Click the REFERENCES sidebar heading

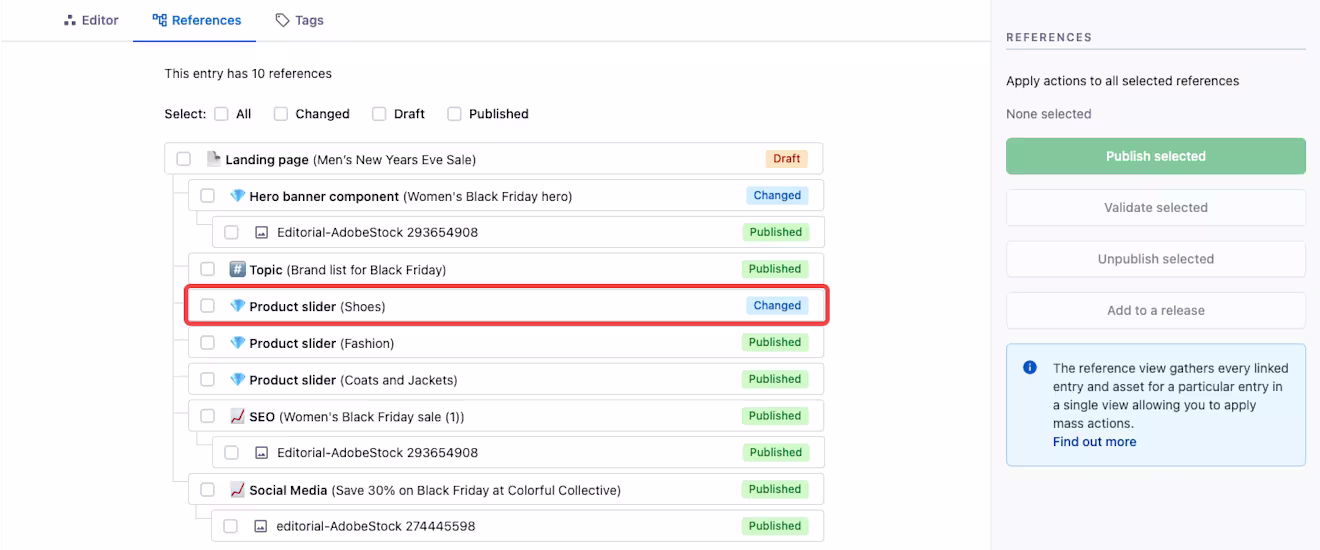[x=1049, y=37]
